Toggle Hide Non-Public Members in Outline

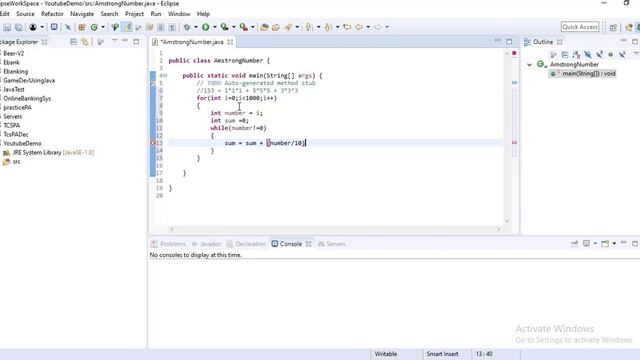611,54
